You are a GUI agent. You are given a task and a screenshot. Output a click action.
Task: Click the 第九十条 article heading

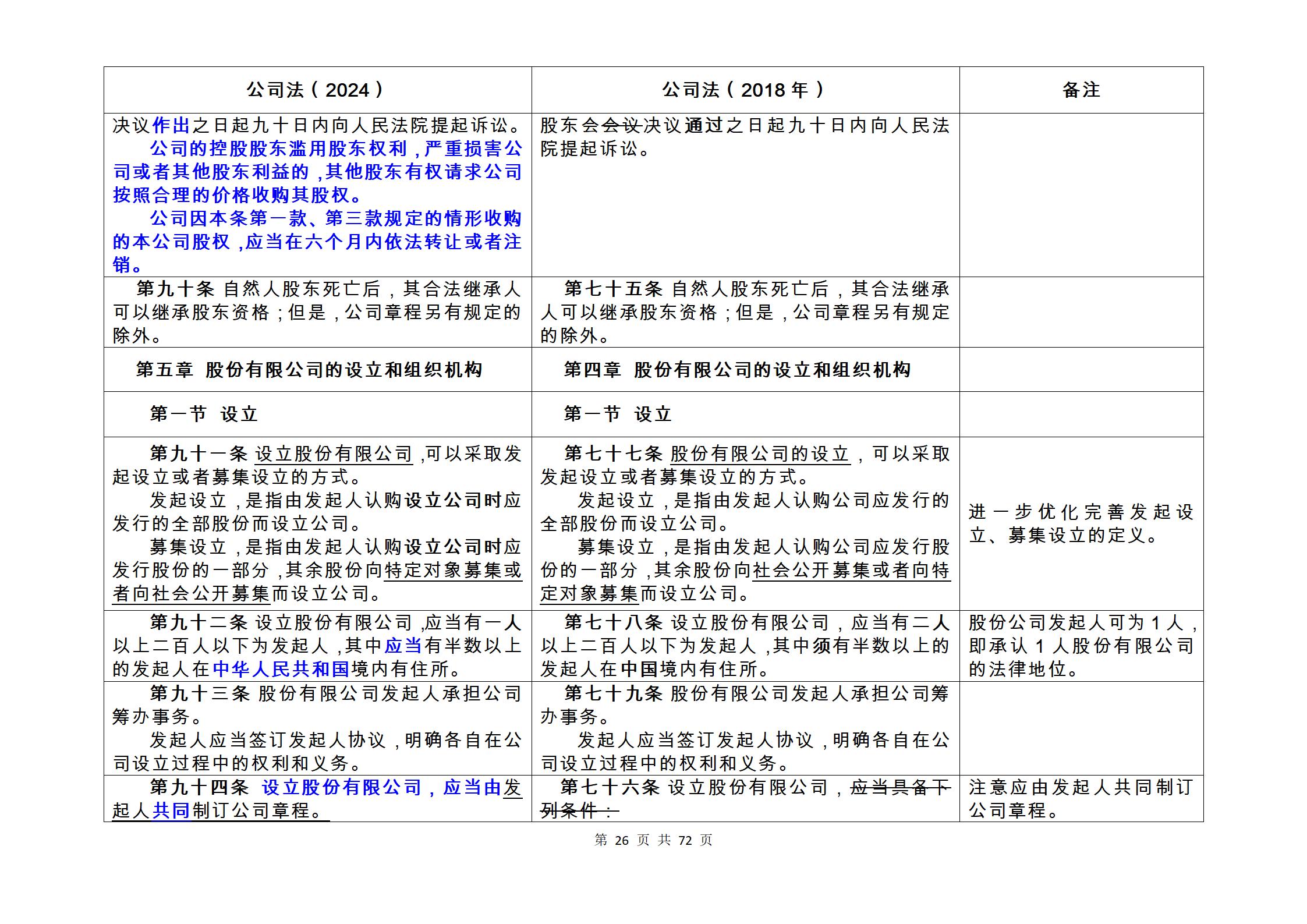tap(175, 289)
